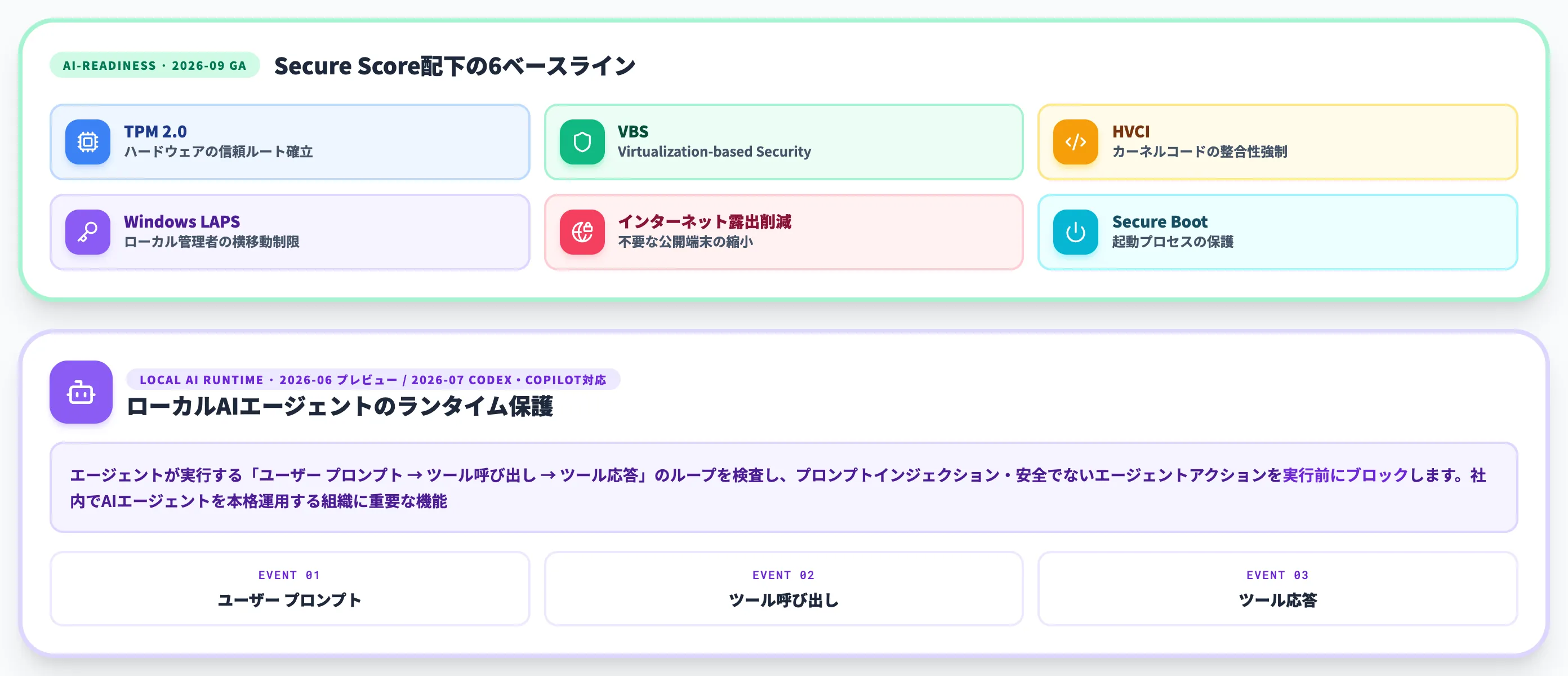Click the heading Secure Score配下の6ベースライン
Screen dimensions: 1568x676
tap(455, 66)
